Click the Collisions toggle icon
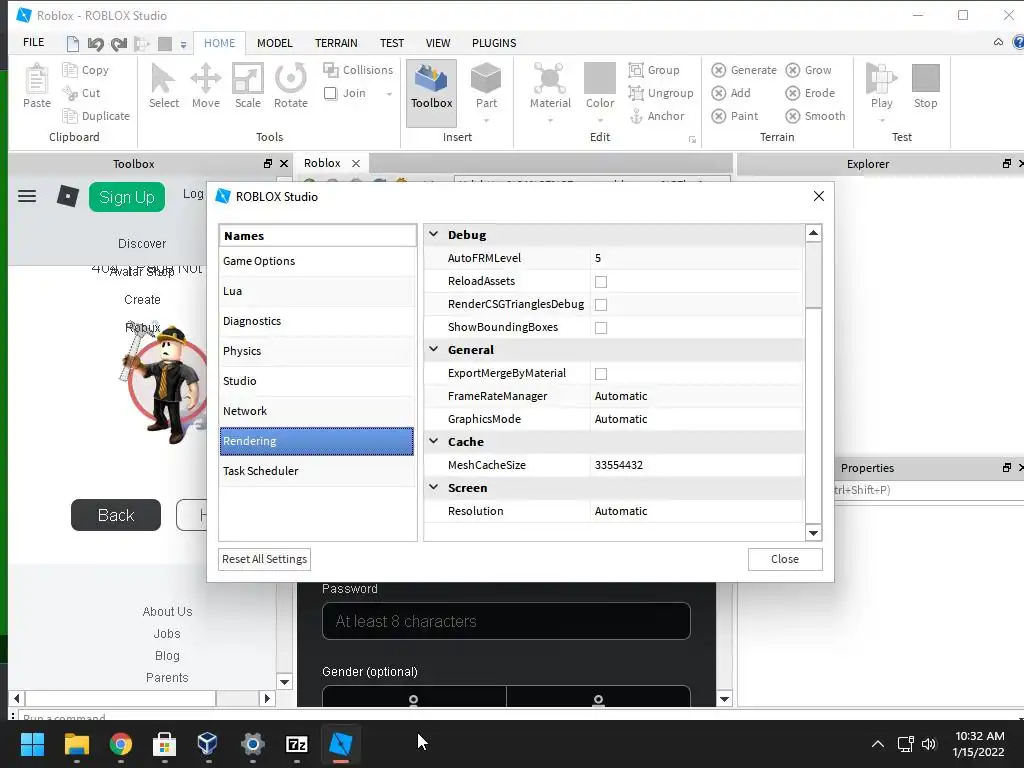The image size is (1024, 768). click(330, 69)
